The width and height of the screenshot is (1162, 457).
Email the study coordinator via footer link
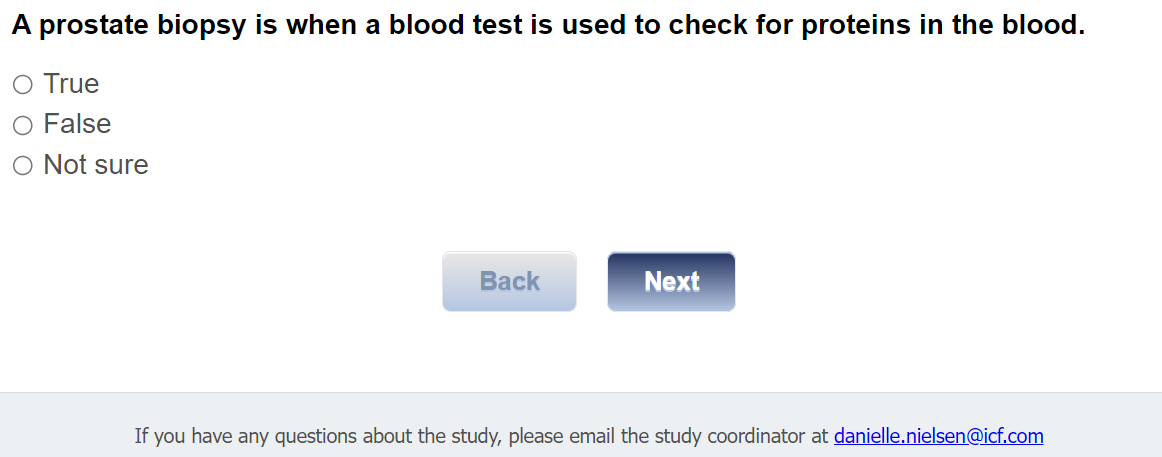[x=938, y=436]
